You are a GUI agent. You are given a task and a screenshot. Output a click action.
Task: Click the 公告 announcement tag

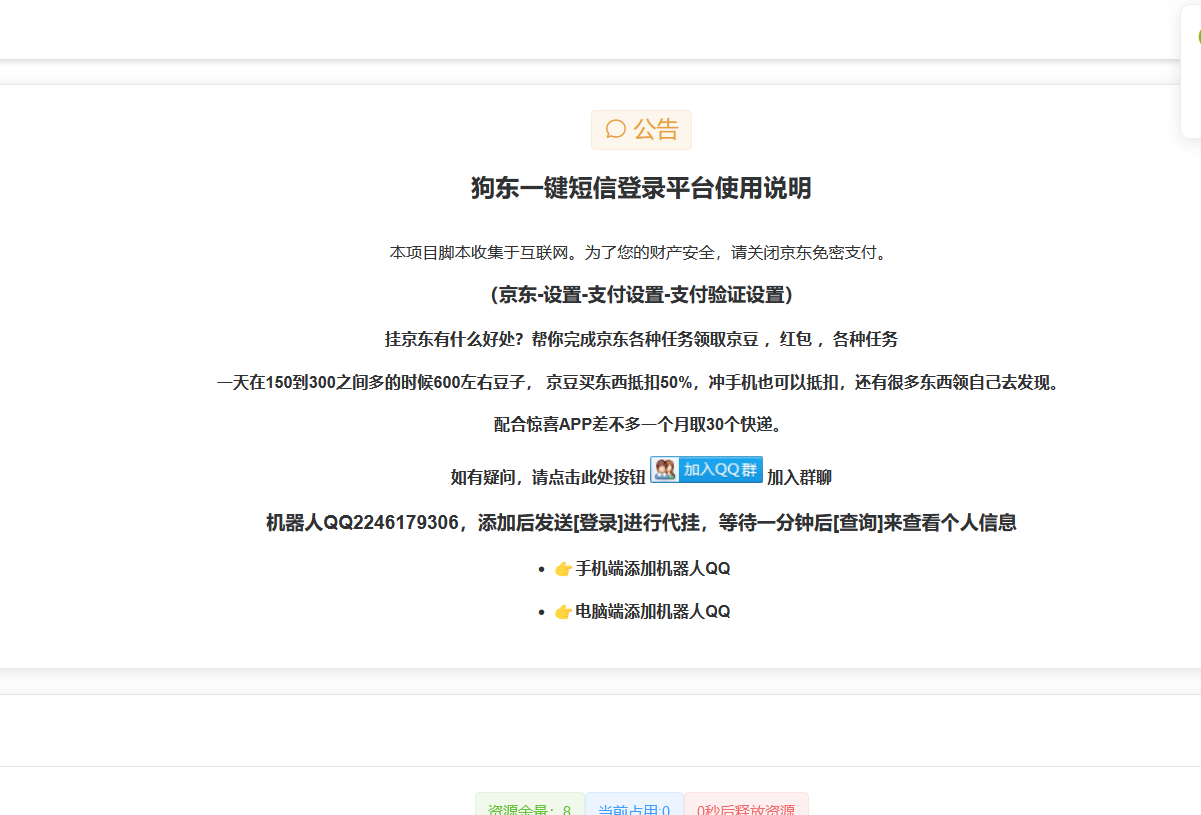[641, 130]
